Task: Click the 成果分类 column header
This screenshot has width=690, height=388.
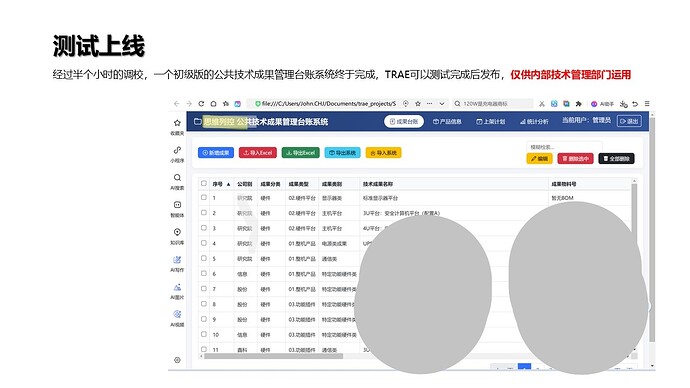Action: click(270, 184)
